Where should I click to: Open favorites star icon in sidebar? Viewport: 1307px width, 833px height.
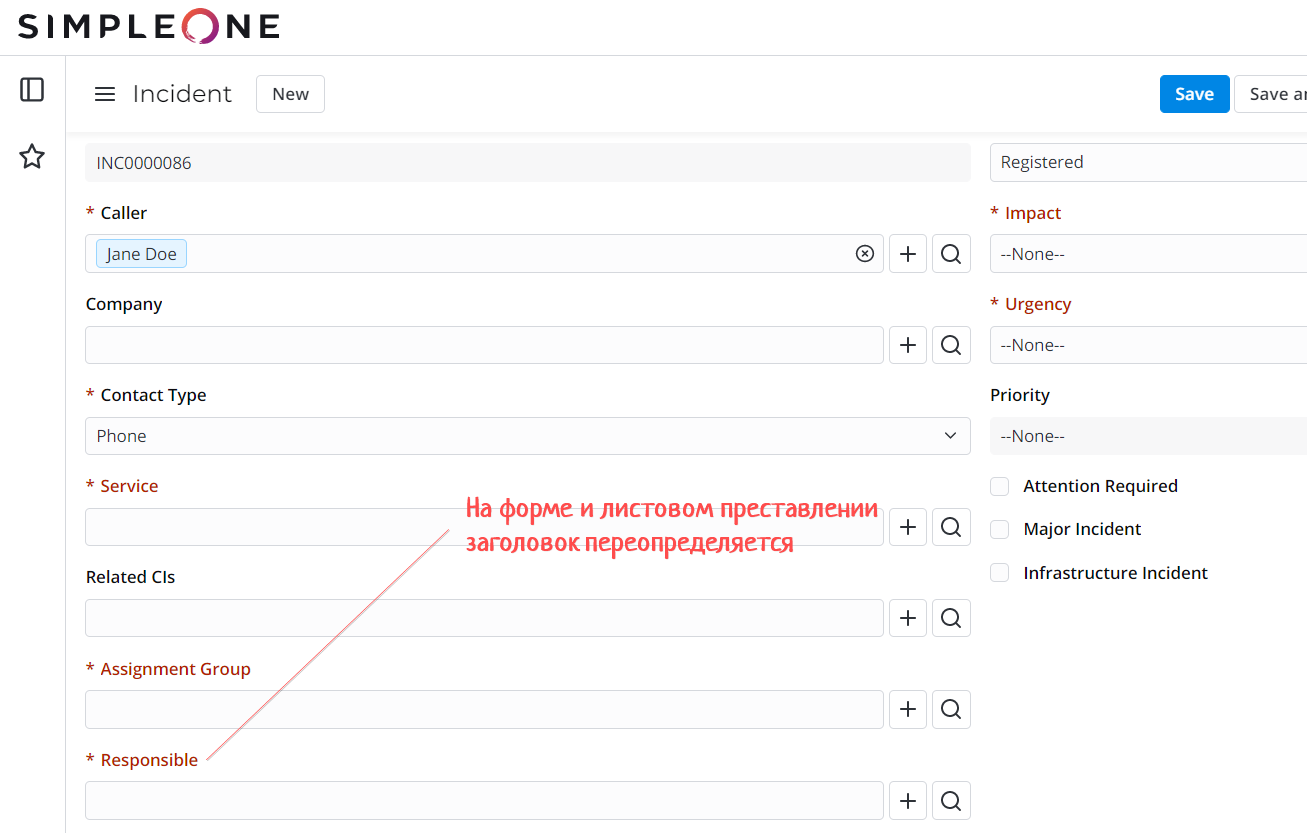(32, 156)
